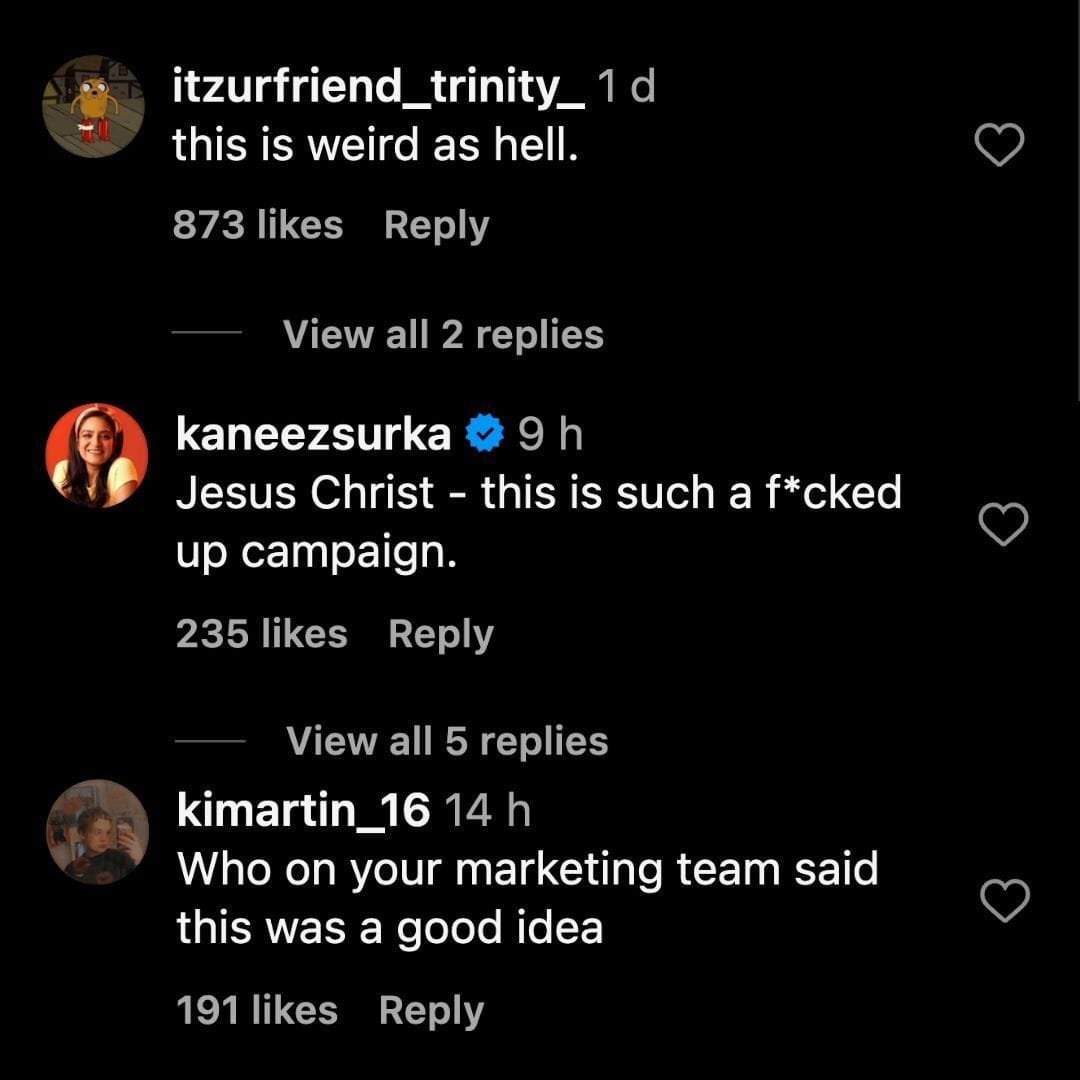Image resolution: width=1080 pixels, height=1080 pixels.
Task: Like kimartin_16's comment with the heart
Action: 1005,901
